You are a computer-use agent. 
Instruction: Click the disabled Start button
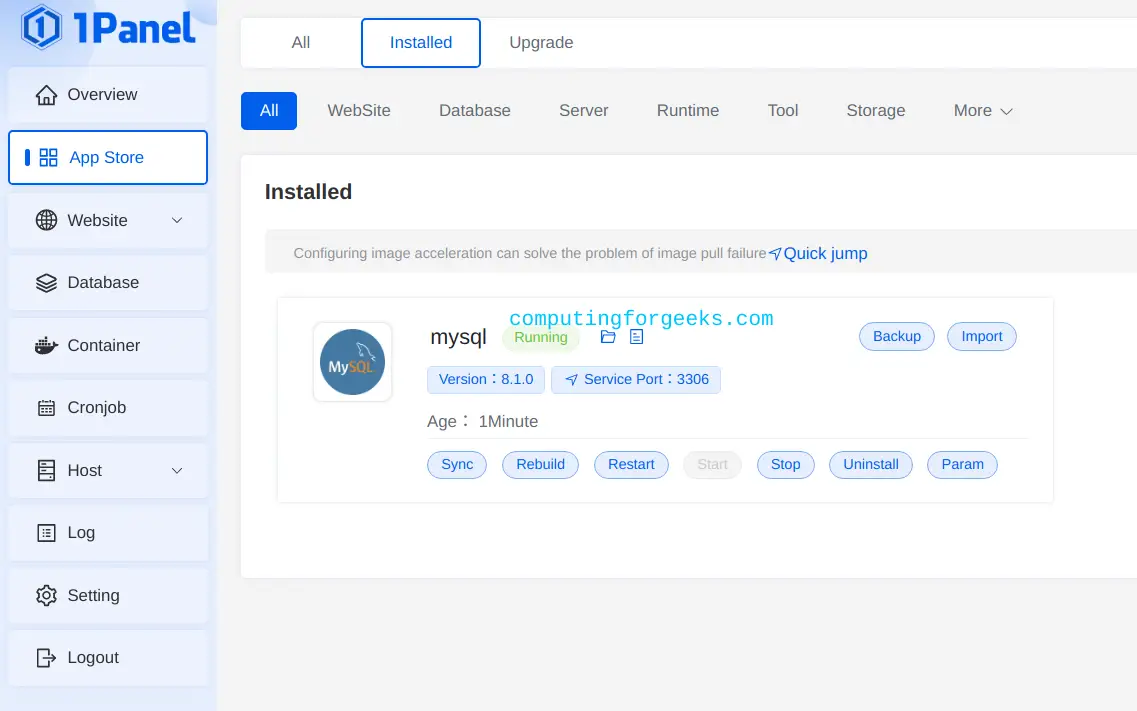coord(712,465)
